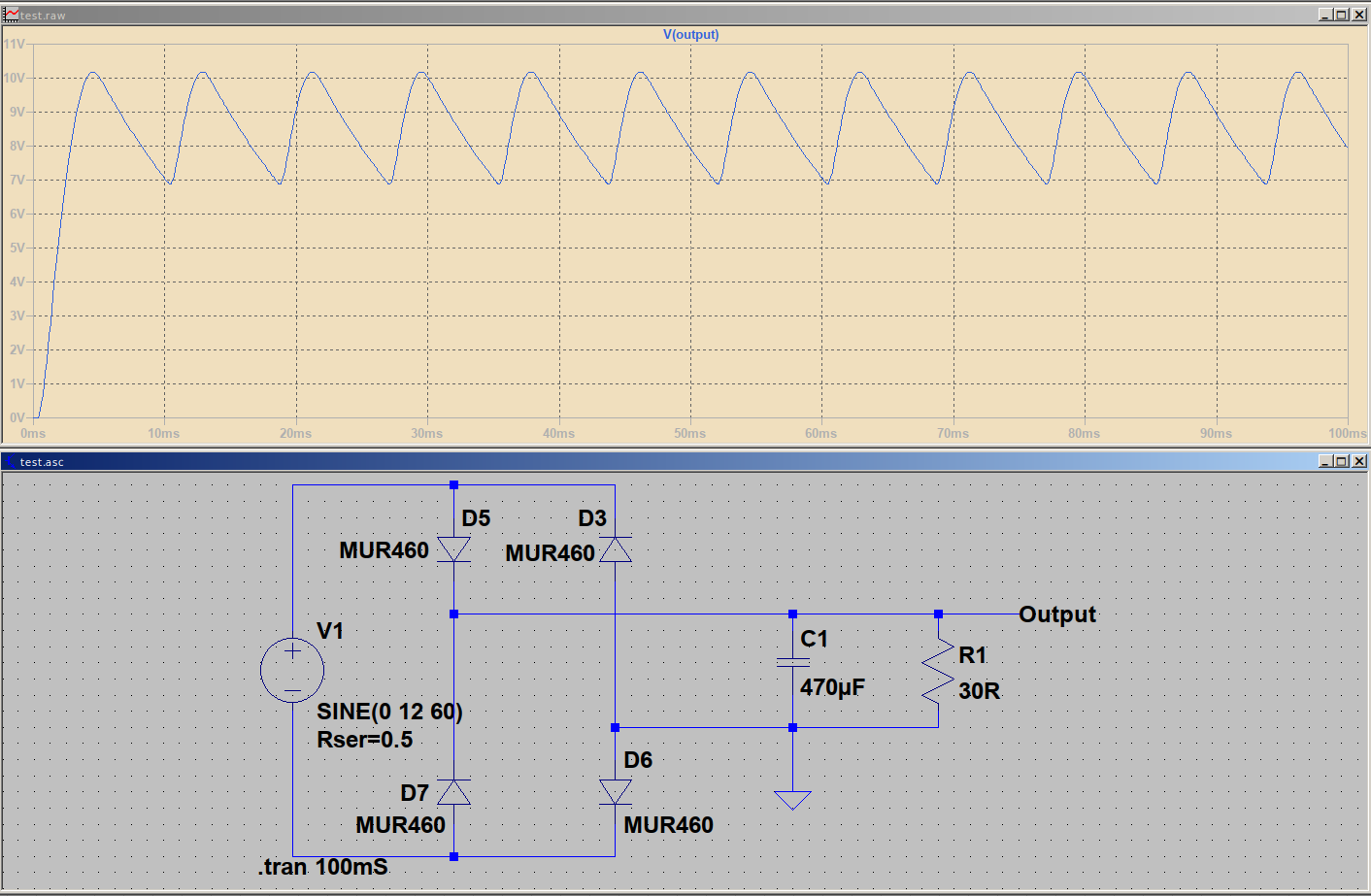Click the test.raw window title bar
The height and width of the screenshot is (896, 1371).
[685, 15]
